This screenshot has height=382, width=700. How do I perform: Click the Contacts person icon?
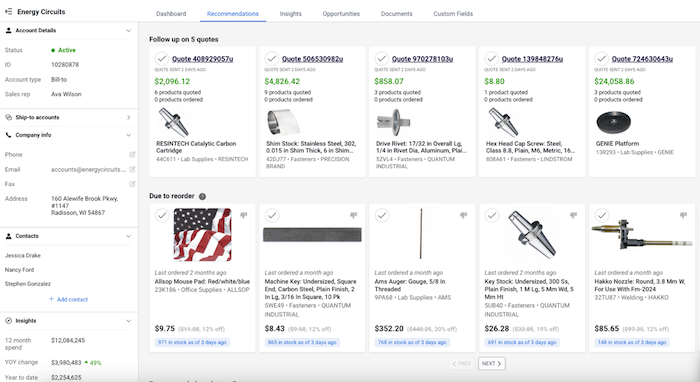pos(8,236)
